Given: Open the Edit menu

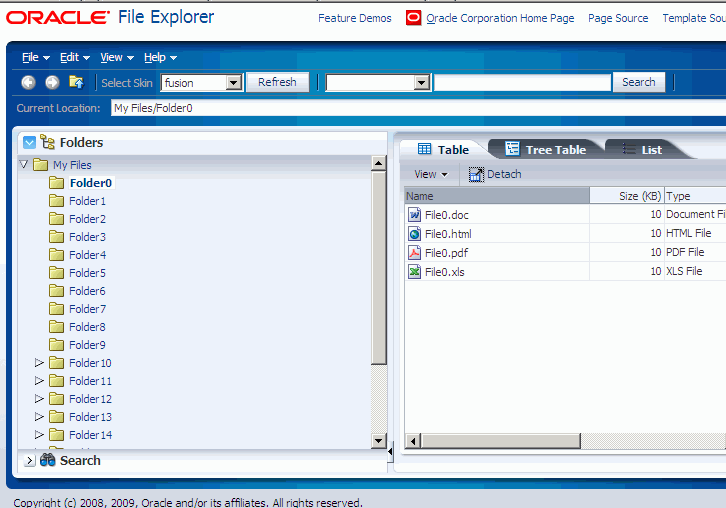Looking at the screenshot, I should [75, 57].
